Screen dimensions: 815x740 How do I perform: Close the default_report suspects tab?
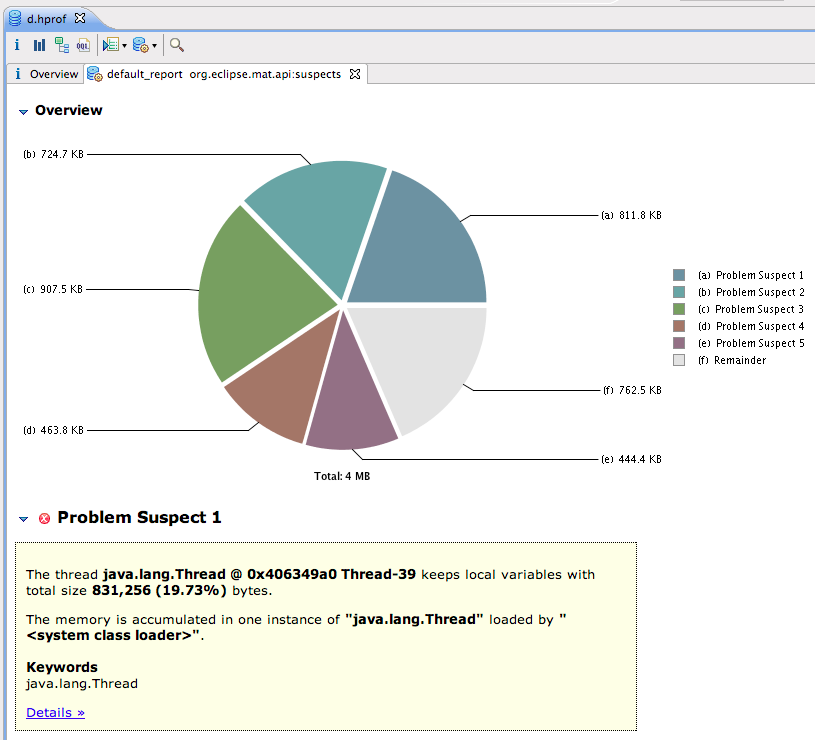point(355,74)
